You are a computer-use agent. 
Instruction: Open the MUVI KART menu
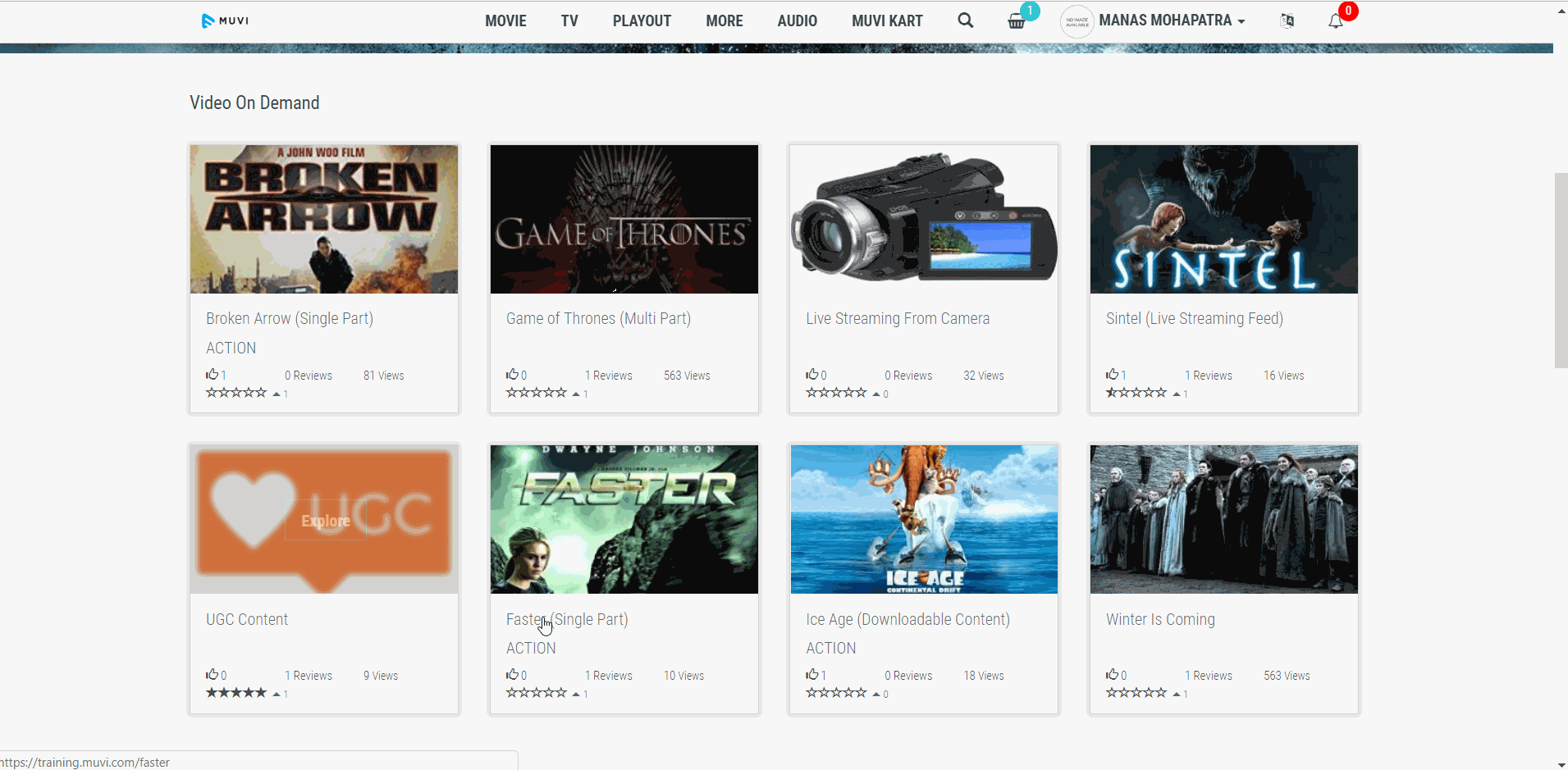pos(887,21)
